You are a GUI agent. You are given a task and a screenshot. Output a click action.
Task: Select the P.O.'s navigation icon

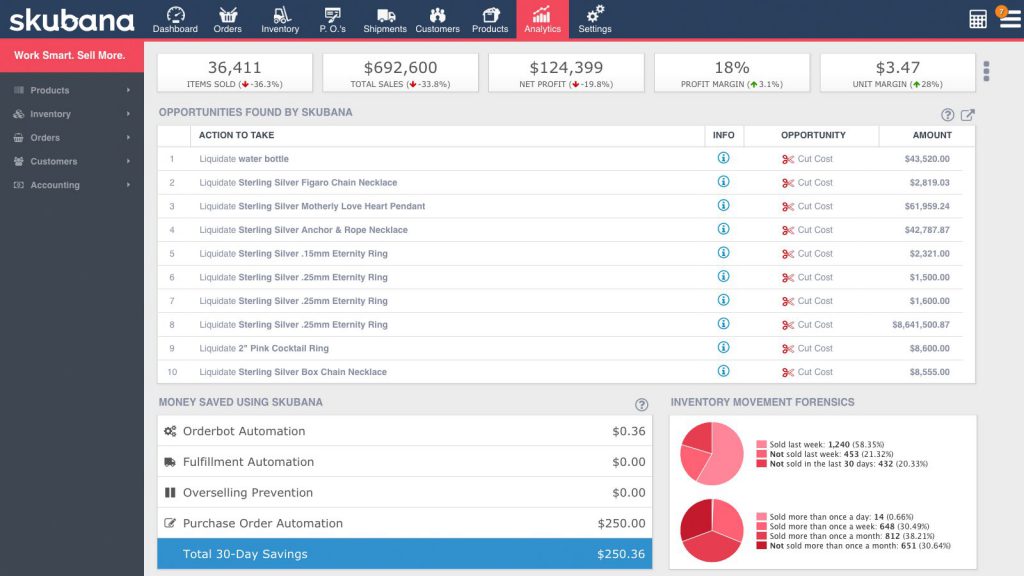click(332, 15)
